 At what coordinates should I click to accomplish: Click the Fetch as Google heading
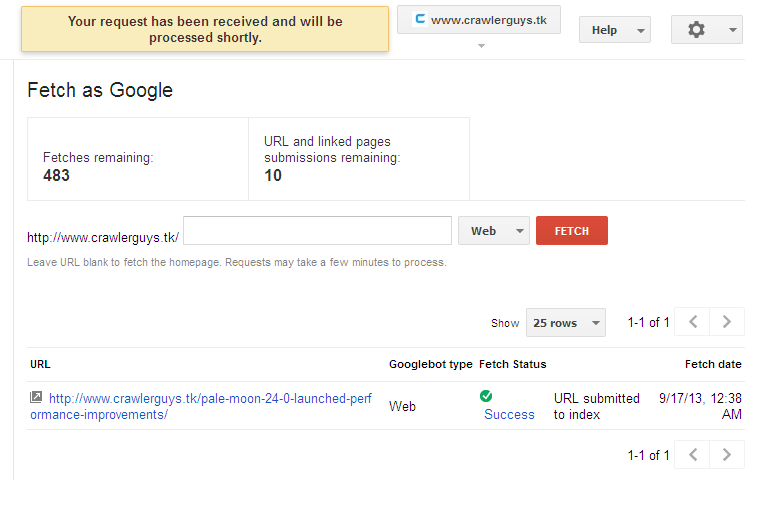point(100,90)
